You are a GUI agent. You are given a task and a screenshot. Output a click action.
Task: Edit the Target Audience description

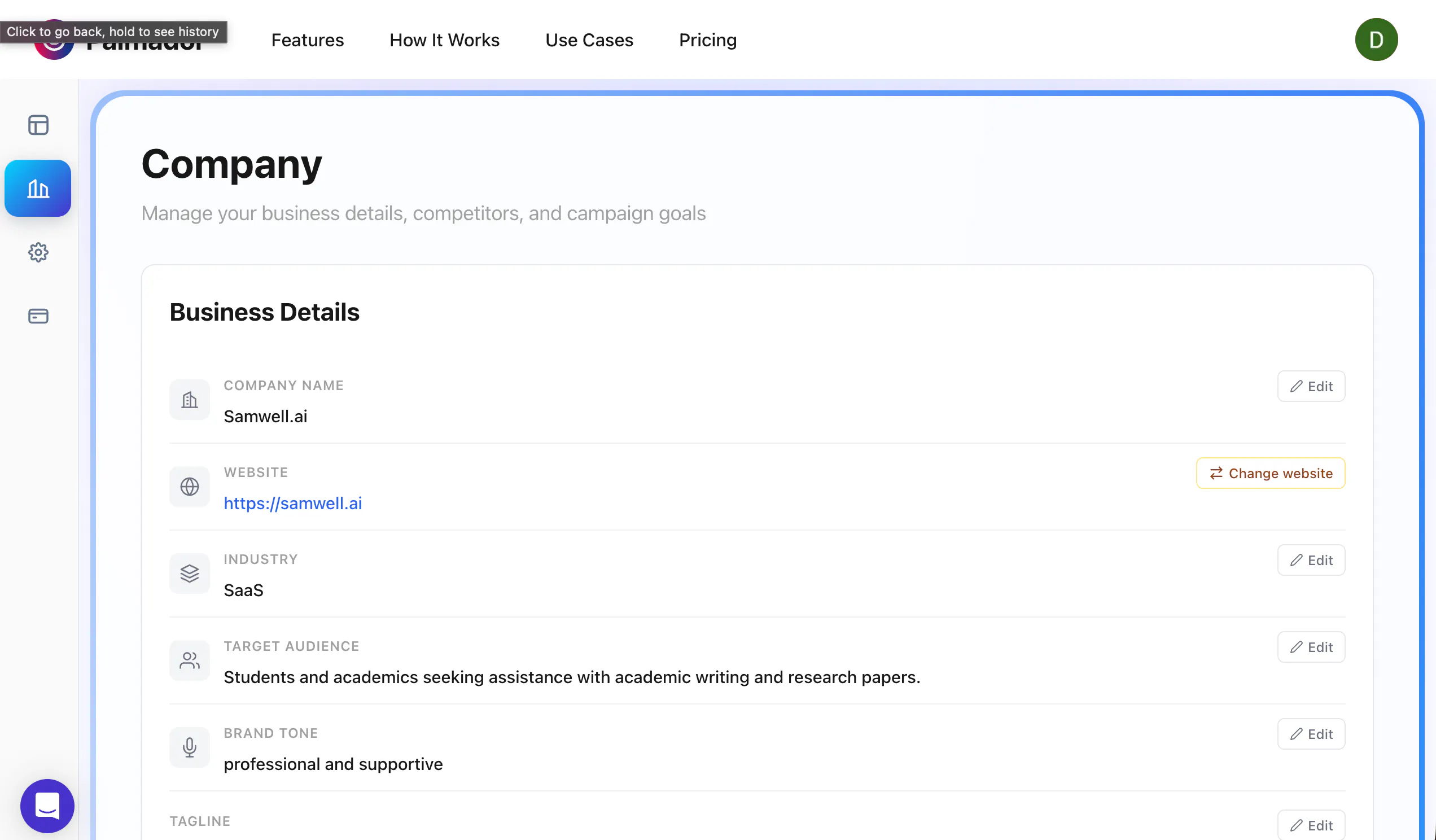[x=1311, y=647]
